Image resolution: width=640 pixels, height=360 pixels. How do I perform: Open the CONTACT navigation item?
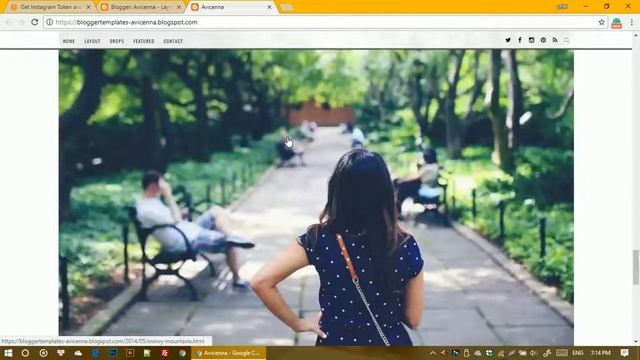pos(173,41)
